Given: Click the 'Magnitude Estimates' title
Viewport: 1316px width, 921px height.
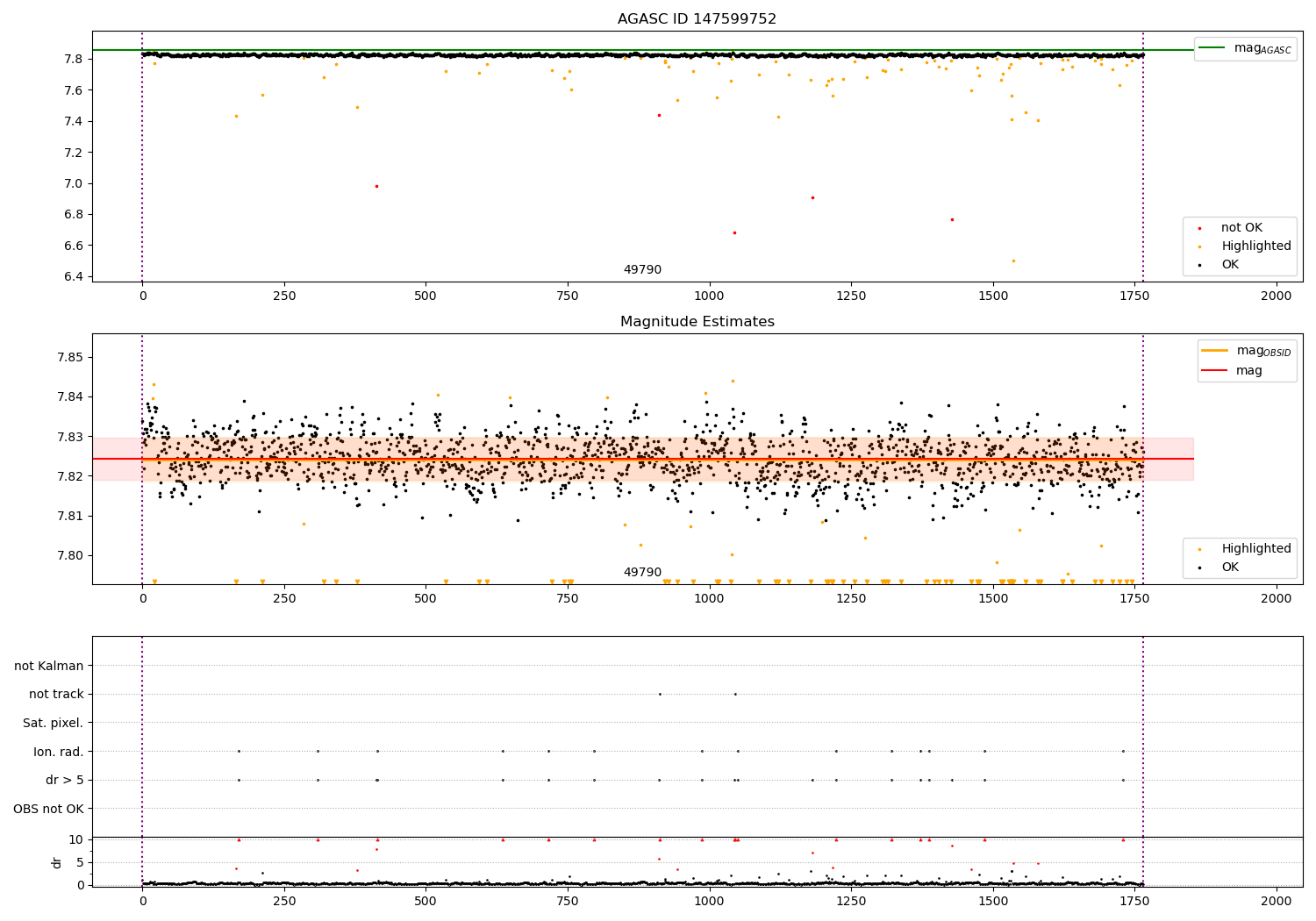Looking at the screenshot, I should (697, 322).
